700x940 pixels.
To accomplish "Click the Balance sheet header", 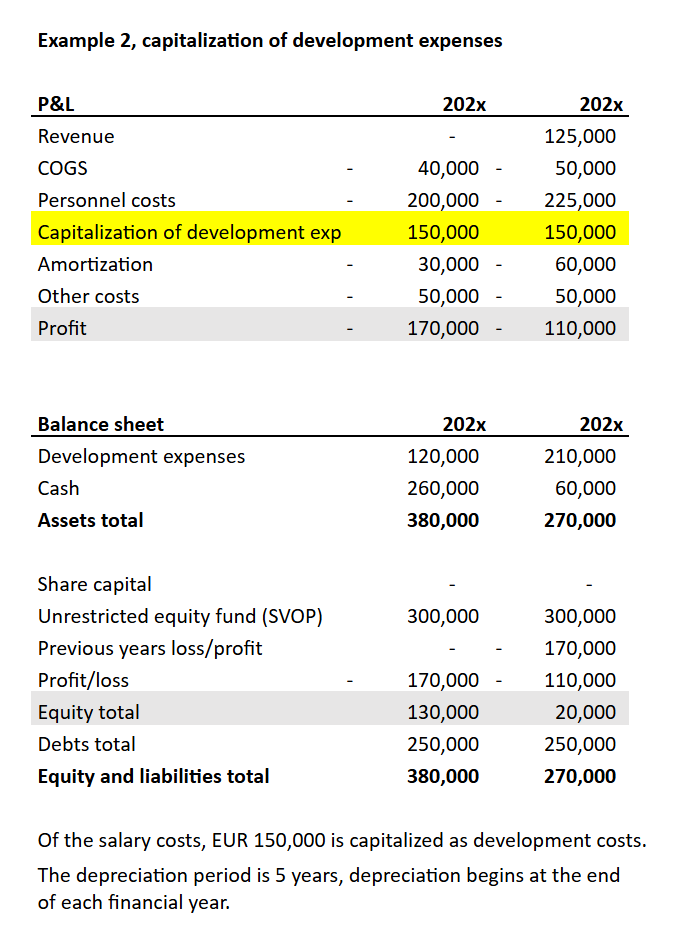I will pos(100,424).
